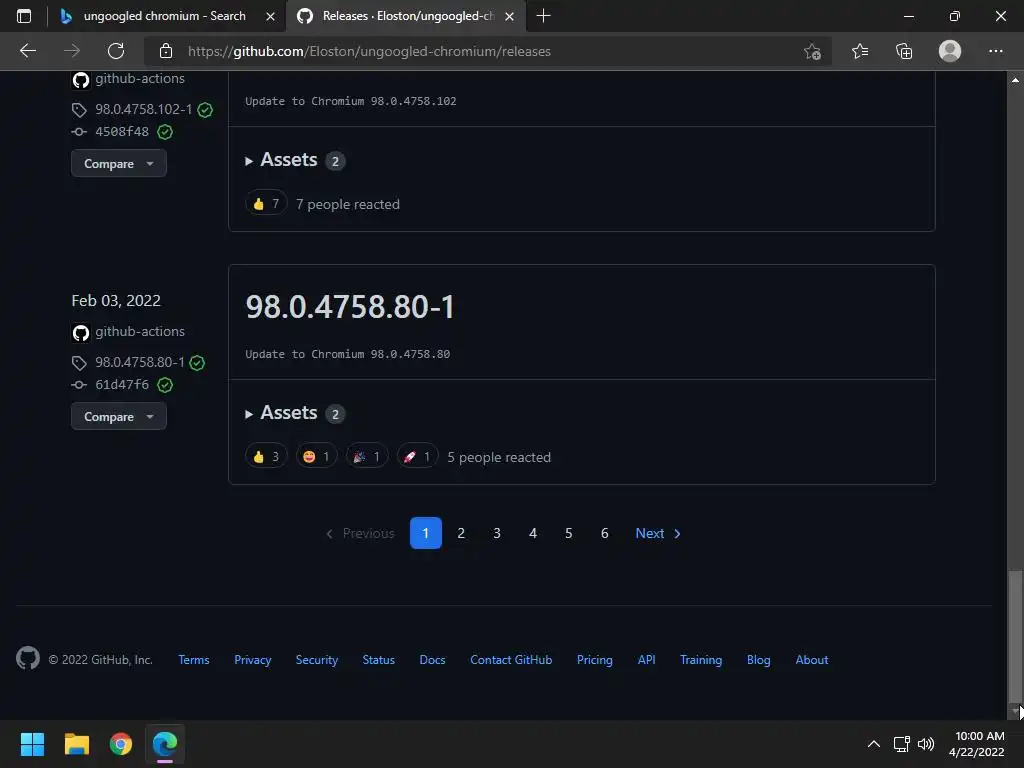The image size is (1024, 768).
Task: Add this page to favorites
Action: point(812,51)
